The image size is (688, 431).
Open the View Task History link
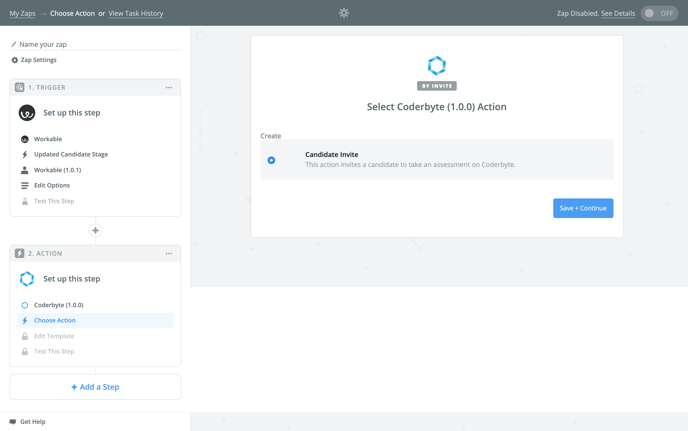click(x=136, y=13)
